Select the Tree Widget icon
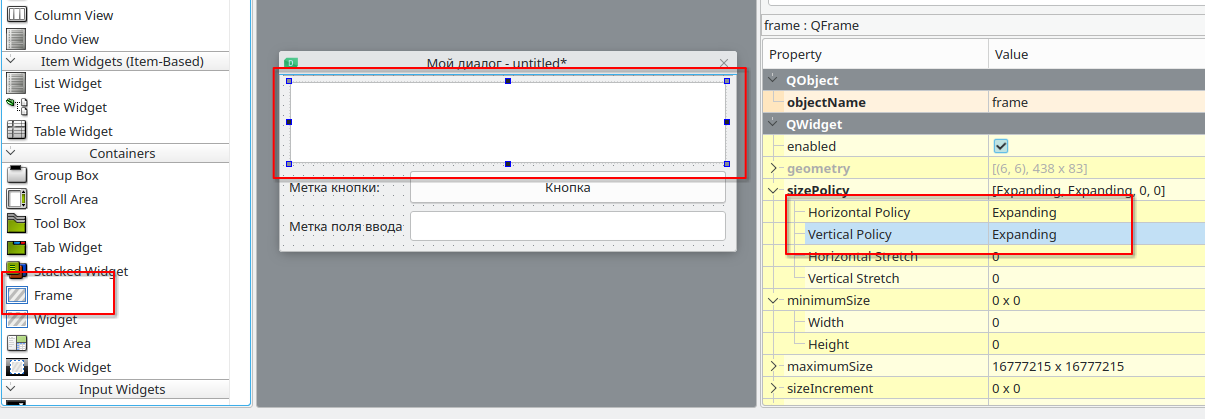Screen dimensions: 1205x419 point(16,107)
